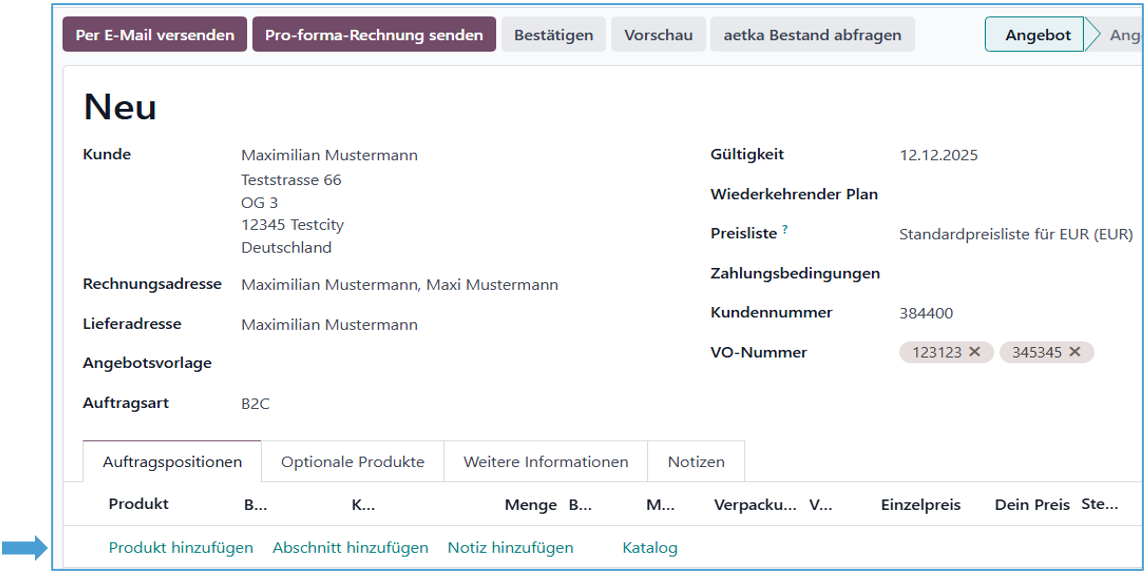Remove the 345345 VO-Nummer tag
This screenshot has height=574, width=1146.
tap(1075, 352)
